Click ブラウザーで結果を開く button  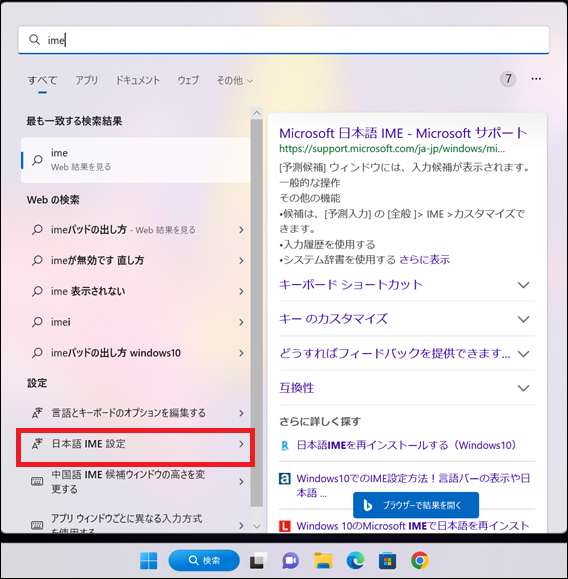tap(416, 505)
